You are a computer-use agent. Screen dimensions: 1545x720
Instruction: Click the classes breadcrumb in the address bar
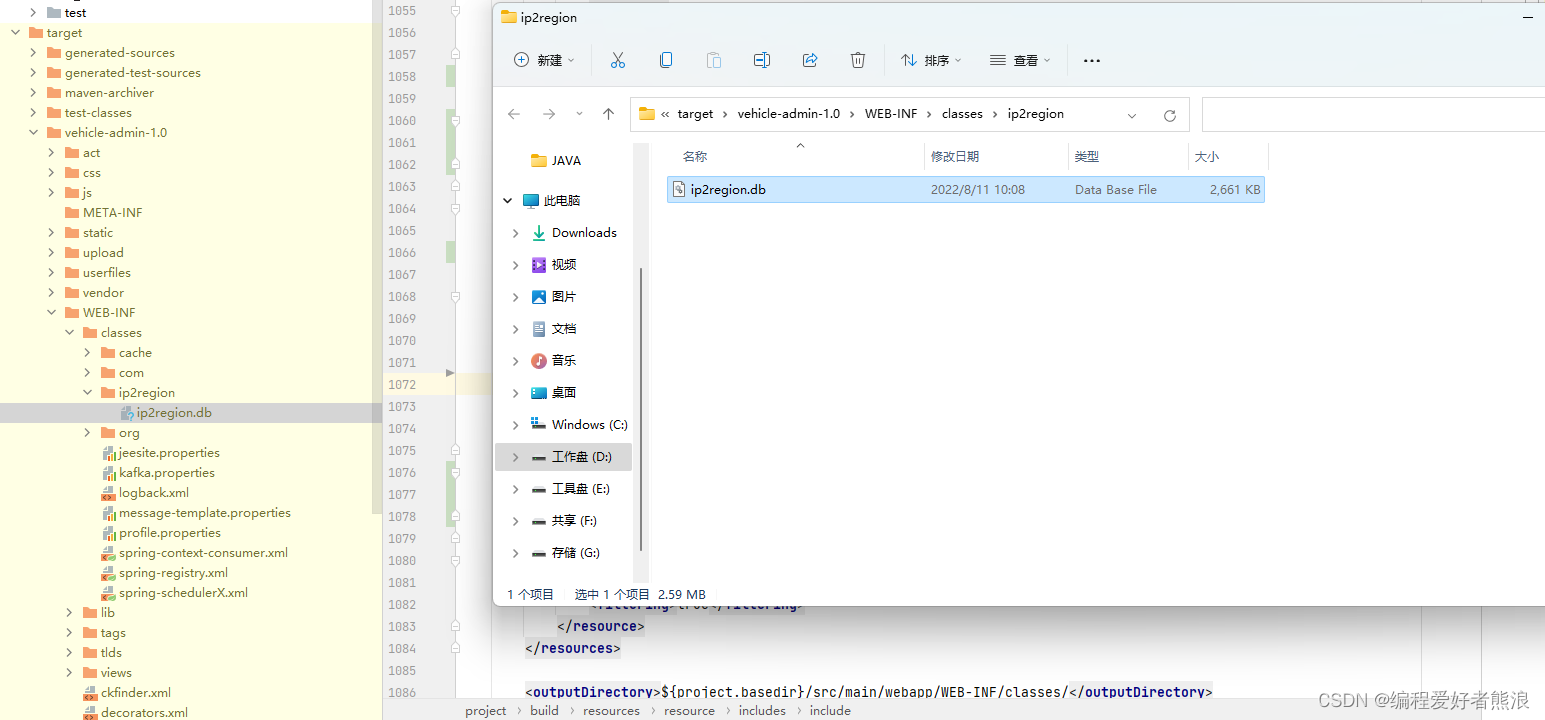[962, 113]
